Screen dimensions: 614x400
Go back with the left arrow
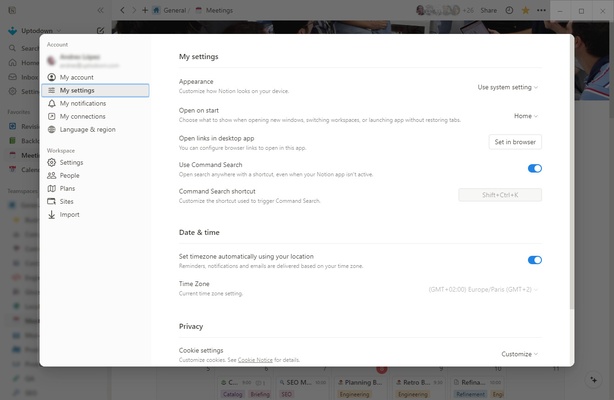point(122,10)
